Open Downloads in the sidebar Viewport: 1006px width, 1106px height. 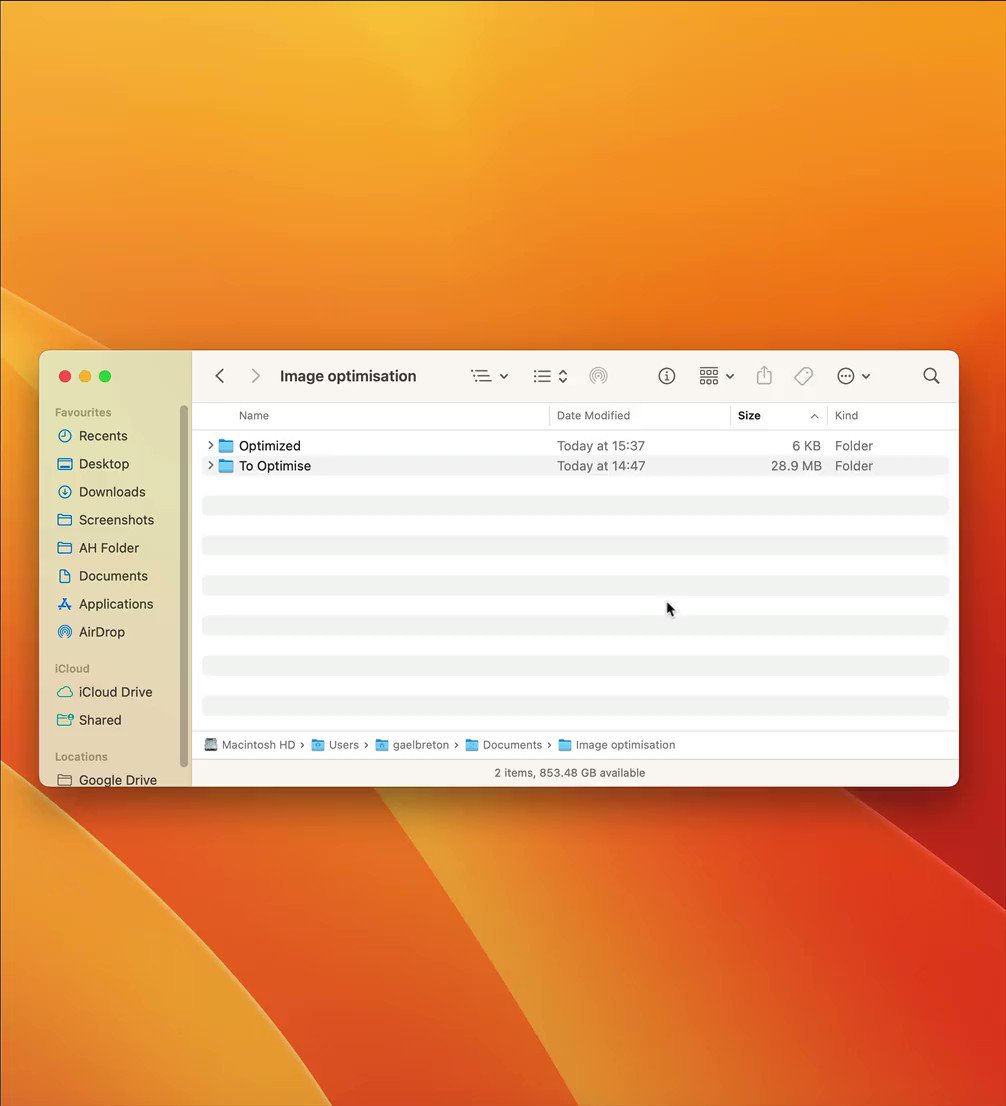[102, 492]
